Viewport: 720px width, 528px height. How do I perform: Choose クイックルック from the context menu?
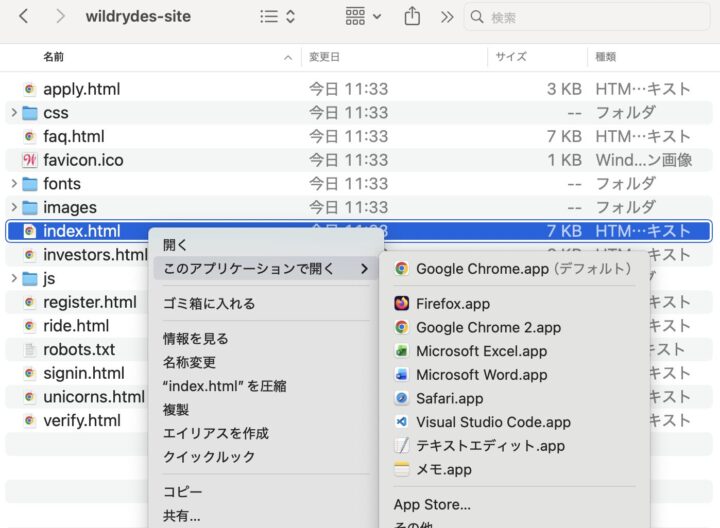pos(208,457)
